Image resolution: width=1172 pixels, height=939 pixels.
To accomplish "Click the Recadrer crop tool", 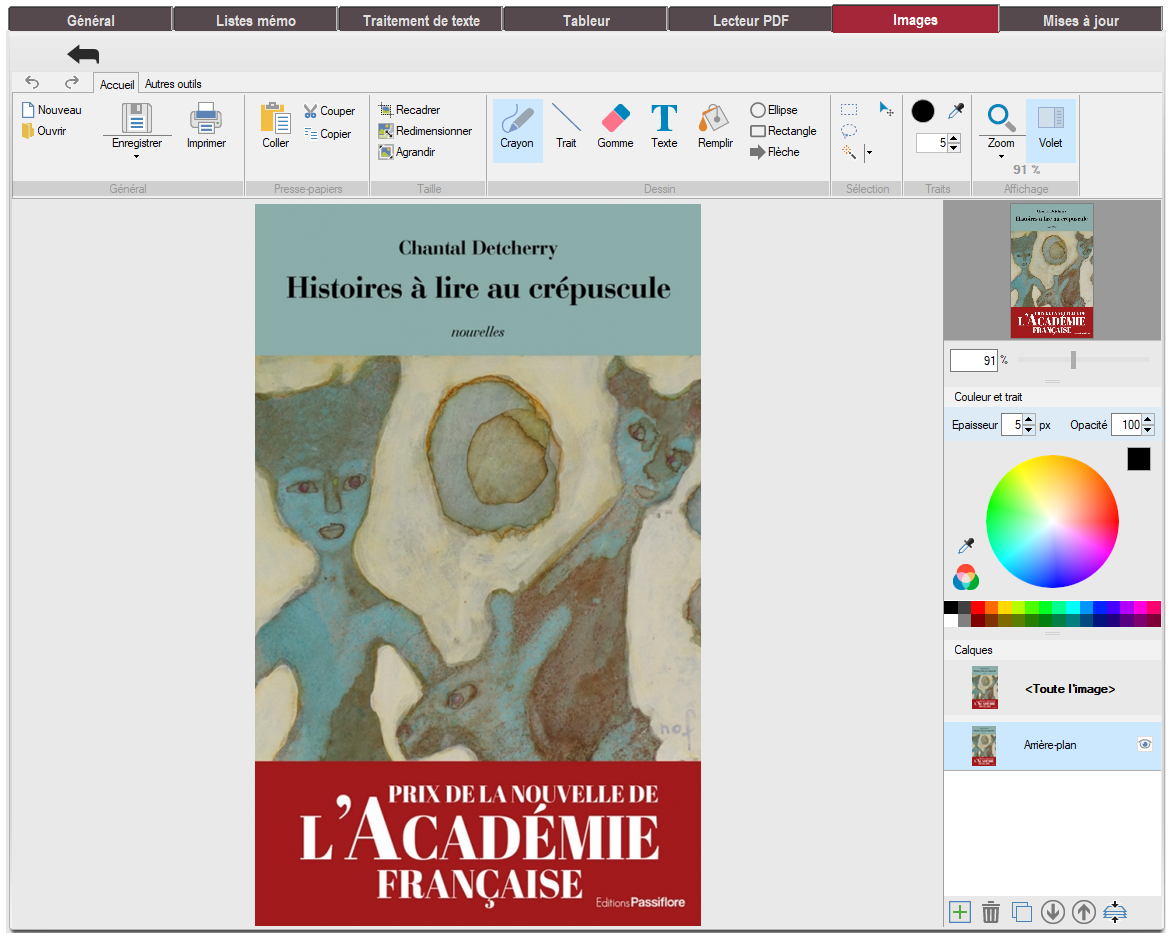I will [x=409, y=110].
